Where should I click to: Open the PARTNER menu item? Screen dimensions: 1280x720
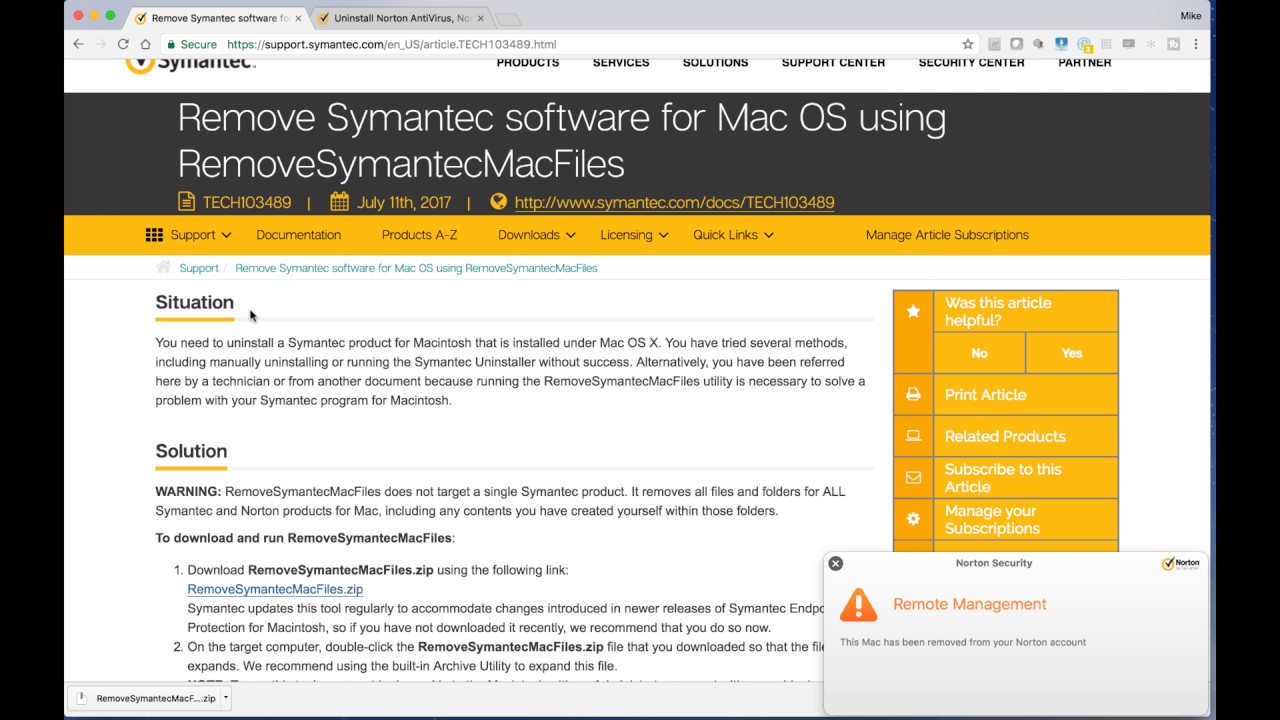1085,62
